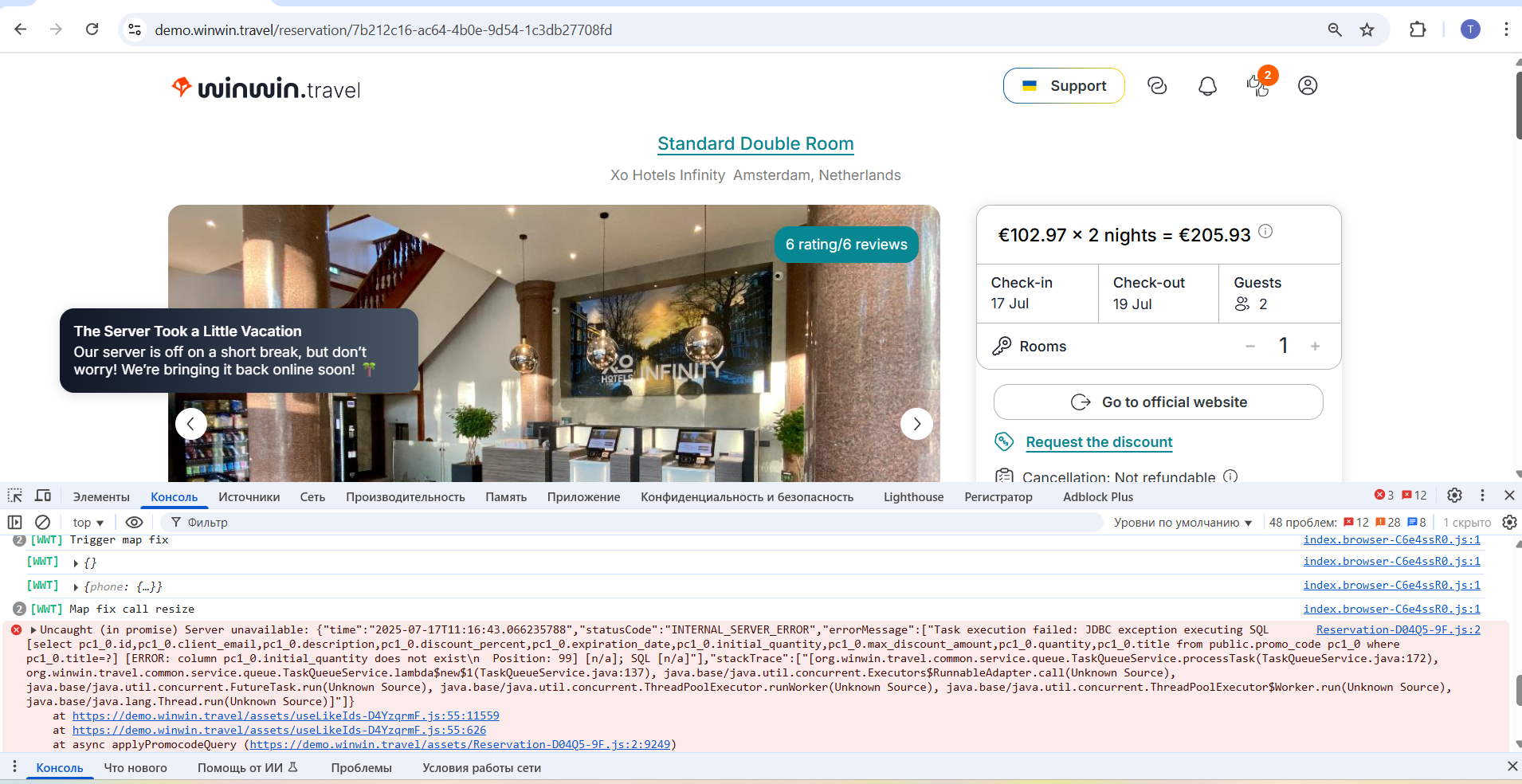Open the notifications bell

[x=1208, y=85]
